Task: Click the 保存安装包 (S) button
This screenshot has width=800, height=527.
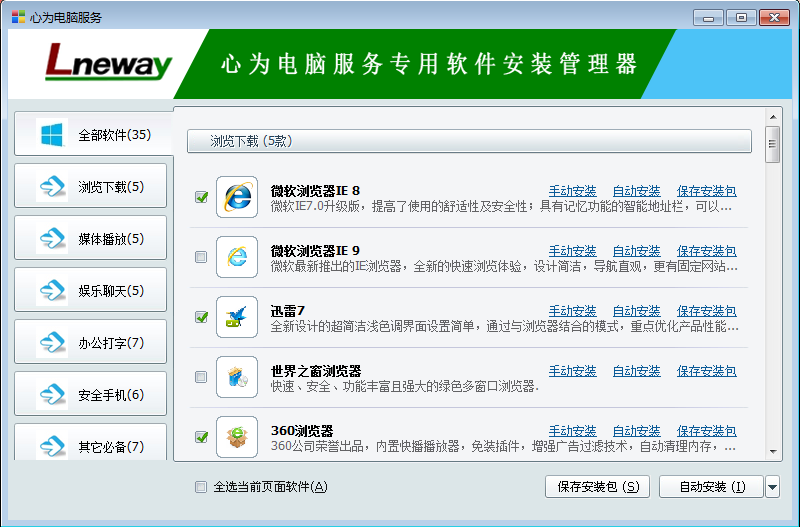Action: pyautogui.click(x=597, y=487)
